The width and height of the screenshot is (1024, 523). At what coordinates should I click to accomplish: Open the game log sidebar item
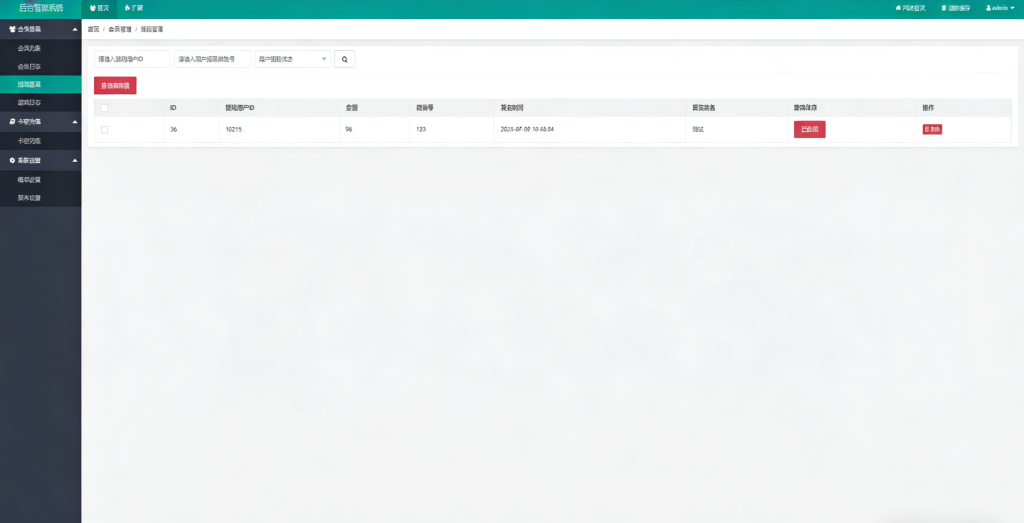click(x=30, y=102)
